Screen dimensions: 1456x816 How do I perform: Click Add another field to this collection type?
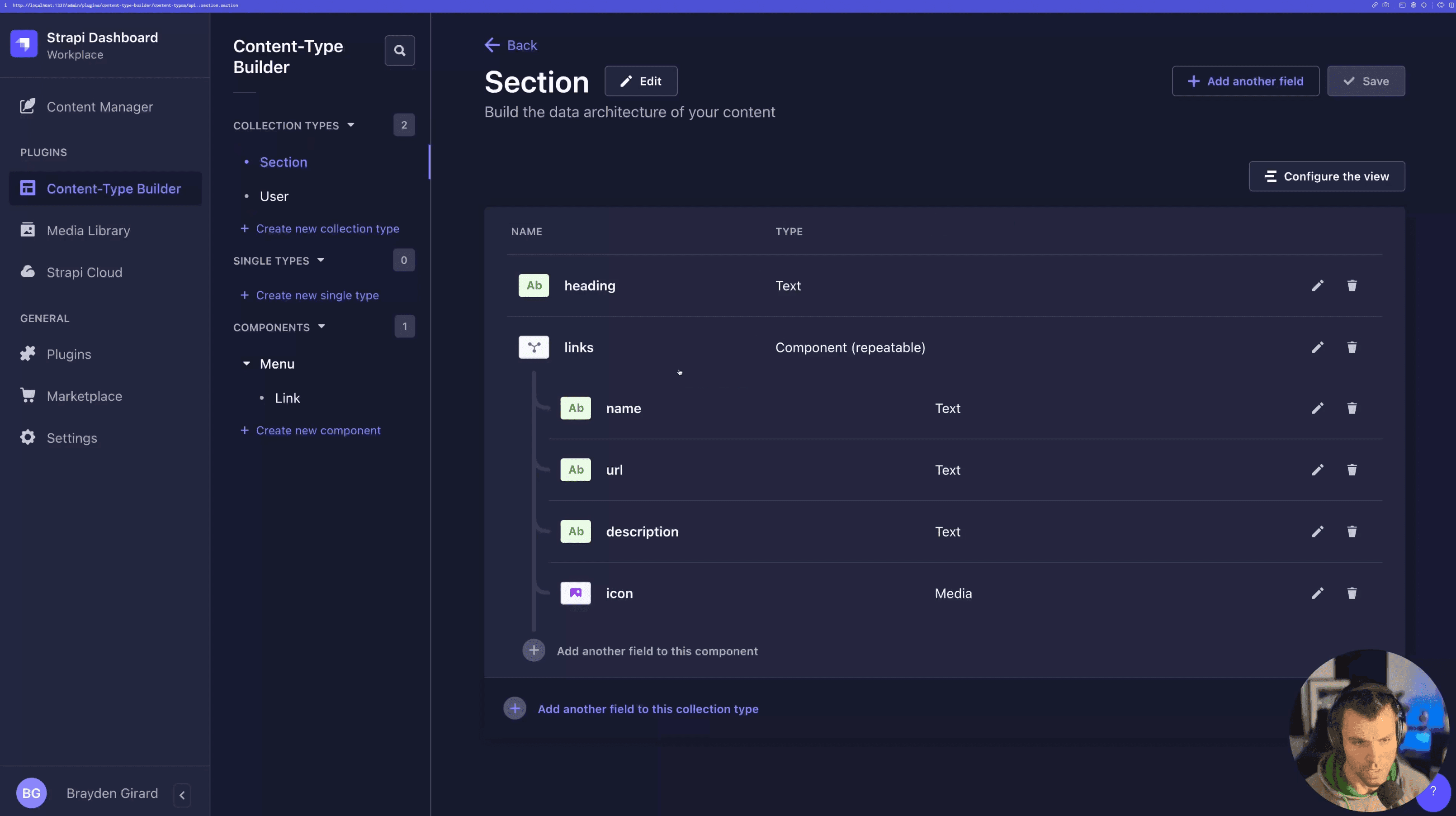[648, 709]
